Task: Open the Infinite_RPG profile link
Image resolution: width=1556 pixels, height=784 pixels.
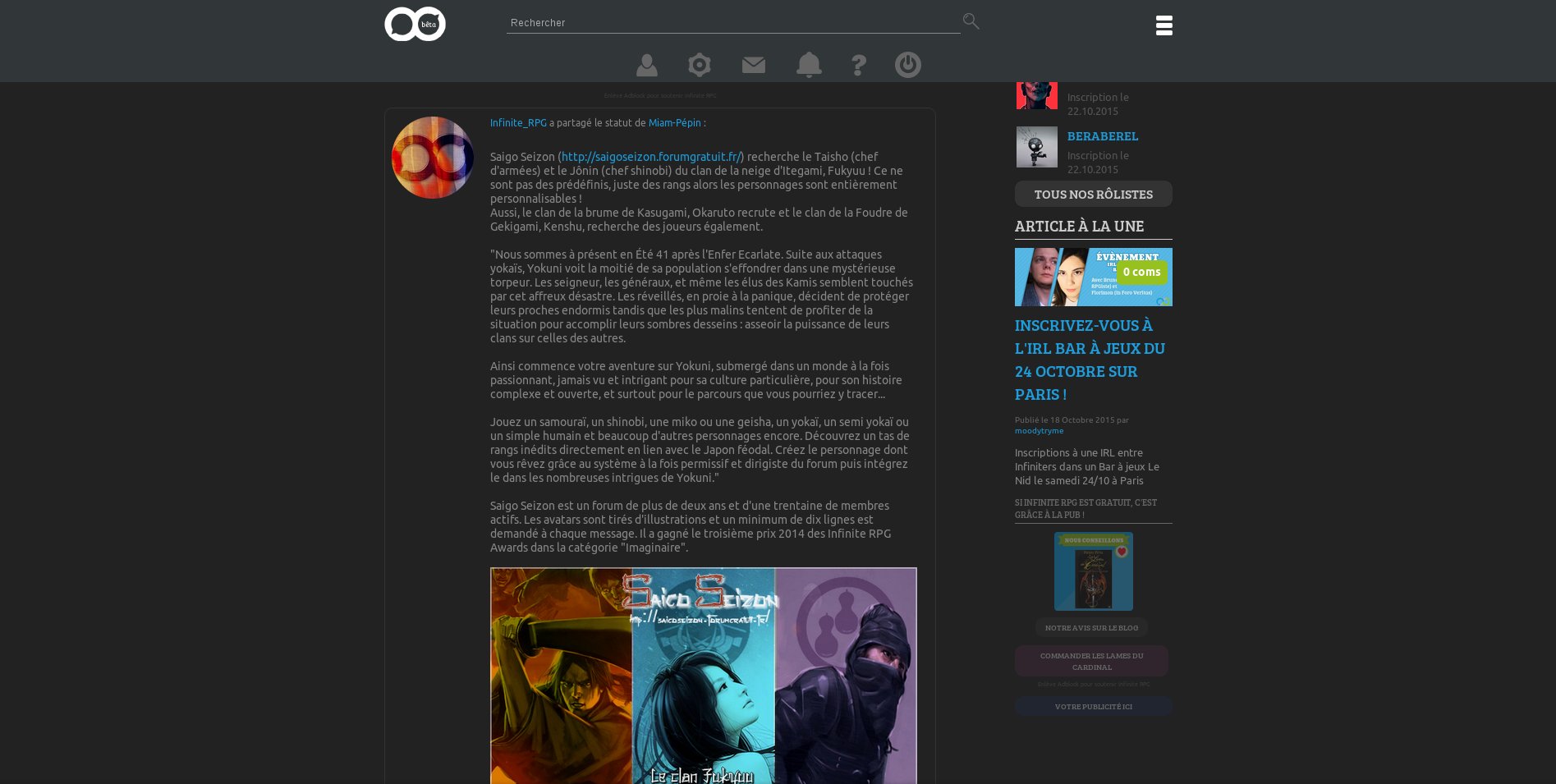Action: coord(518,123)
